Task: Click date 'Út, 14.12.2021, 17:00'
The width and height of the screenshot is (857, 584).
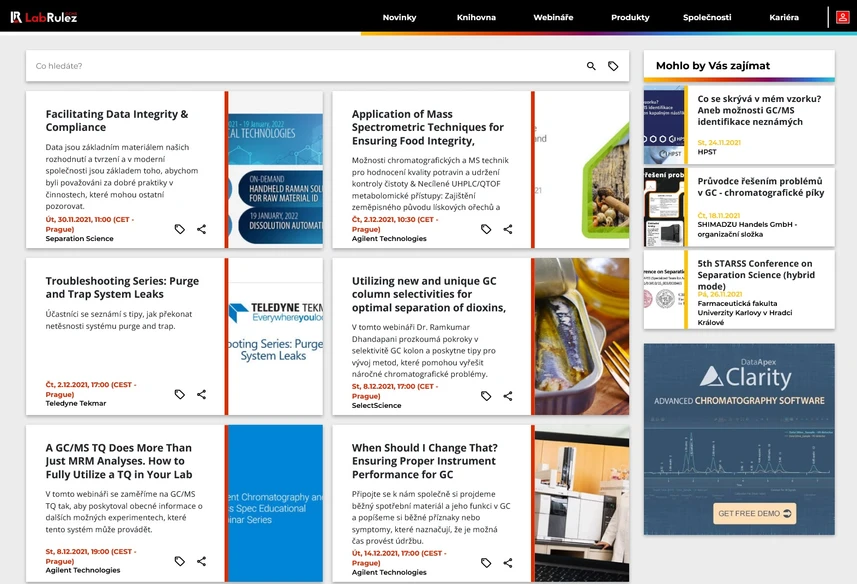Action: point(399,558)
